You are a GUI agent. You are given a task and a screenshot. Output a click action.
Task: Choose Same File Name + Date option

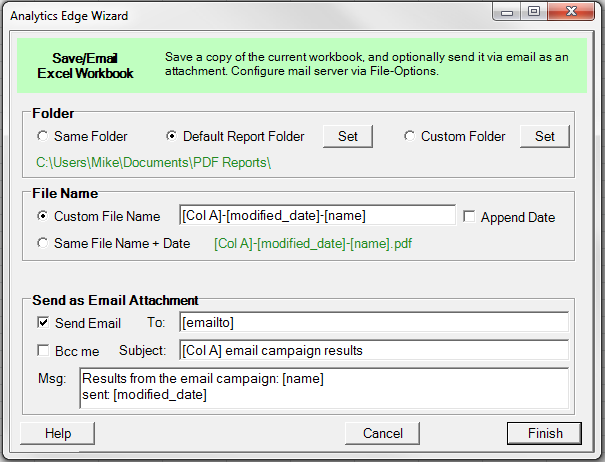pyautogui.click(x=42, y=242)
